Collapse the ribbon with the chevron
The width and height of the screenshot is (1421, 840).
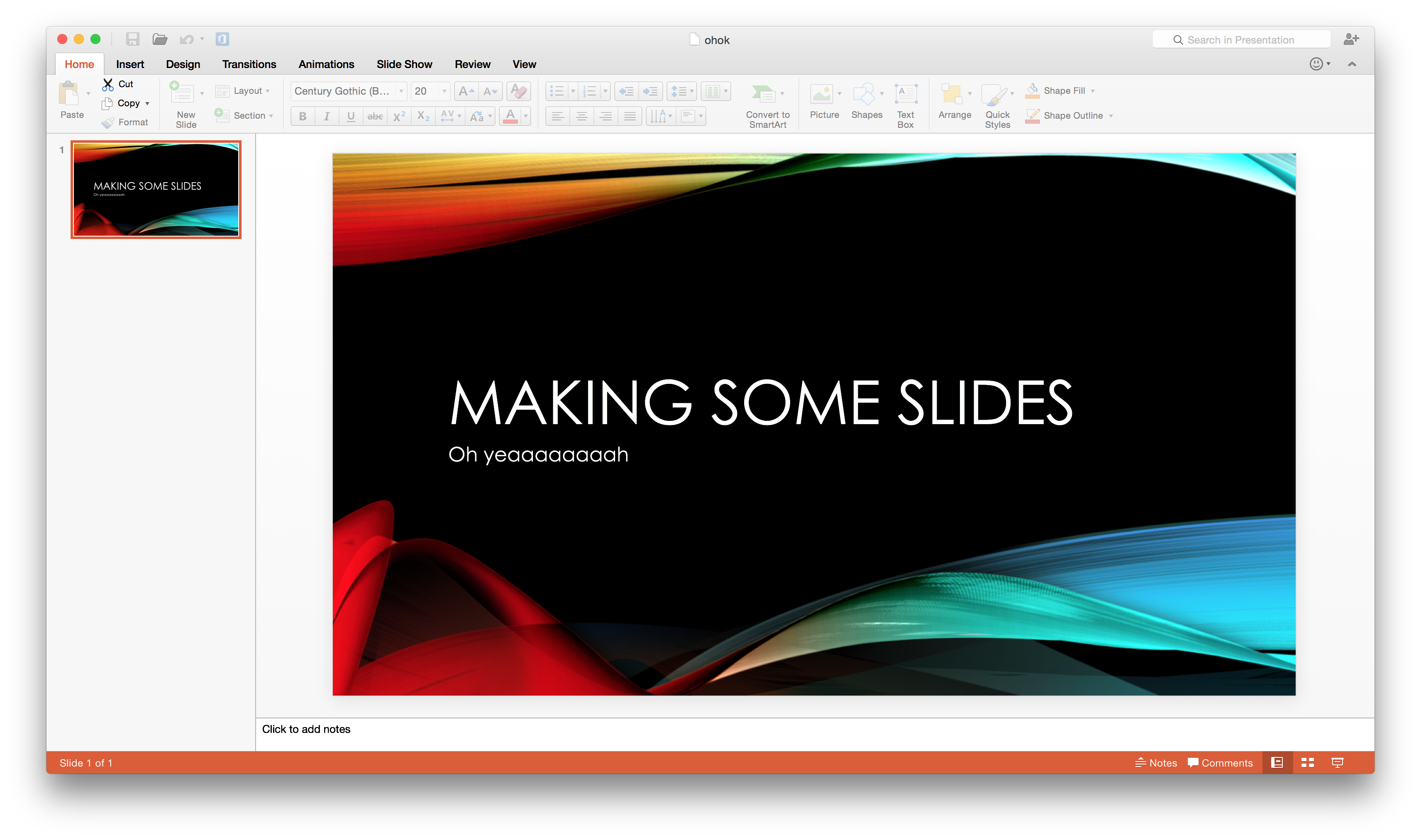click(1351, 64)
